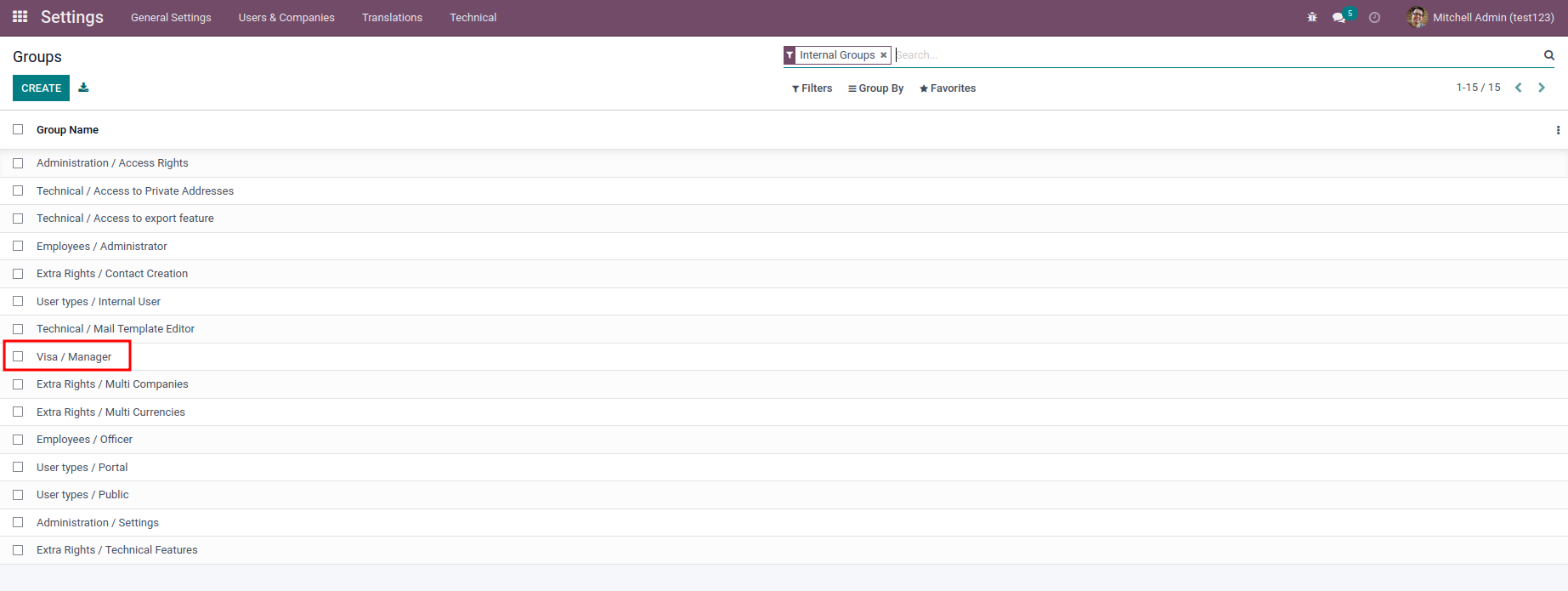This screenshot has height=591, width=1568.
Task: Toggle the select-all header checkbox
Action: point(18,129)
